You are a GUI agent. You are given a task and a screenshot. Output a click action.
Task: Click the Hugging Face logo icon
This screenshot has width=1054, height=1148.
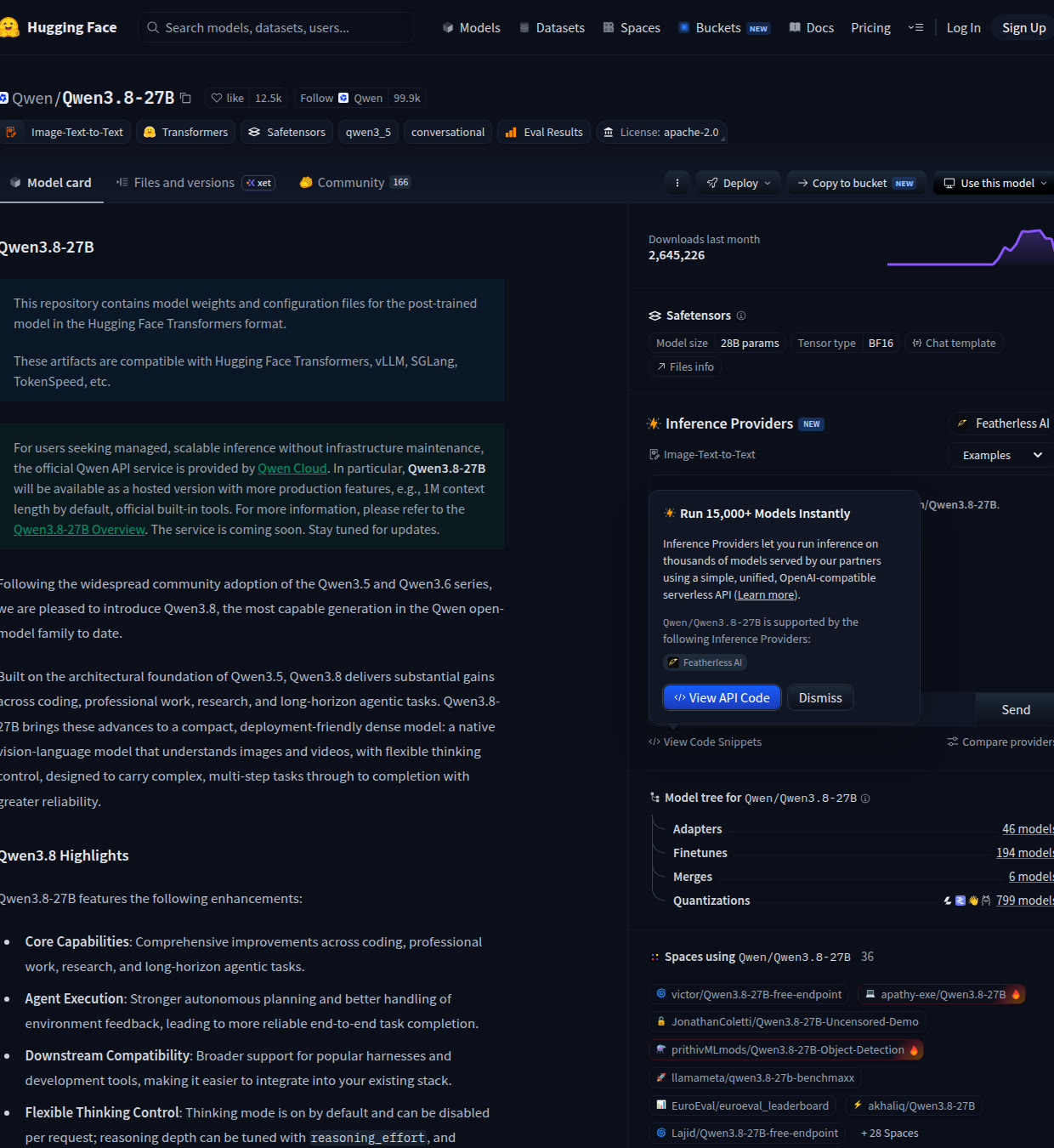click(9, 27)
